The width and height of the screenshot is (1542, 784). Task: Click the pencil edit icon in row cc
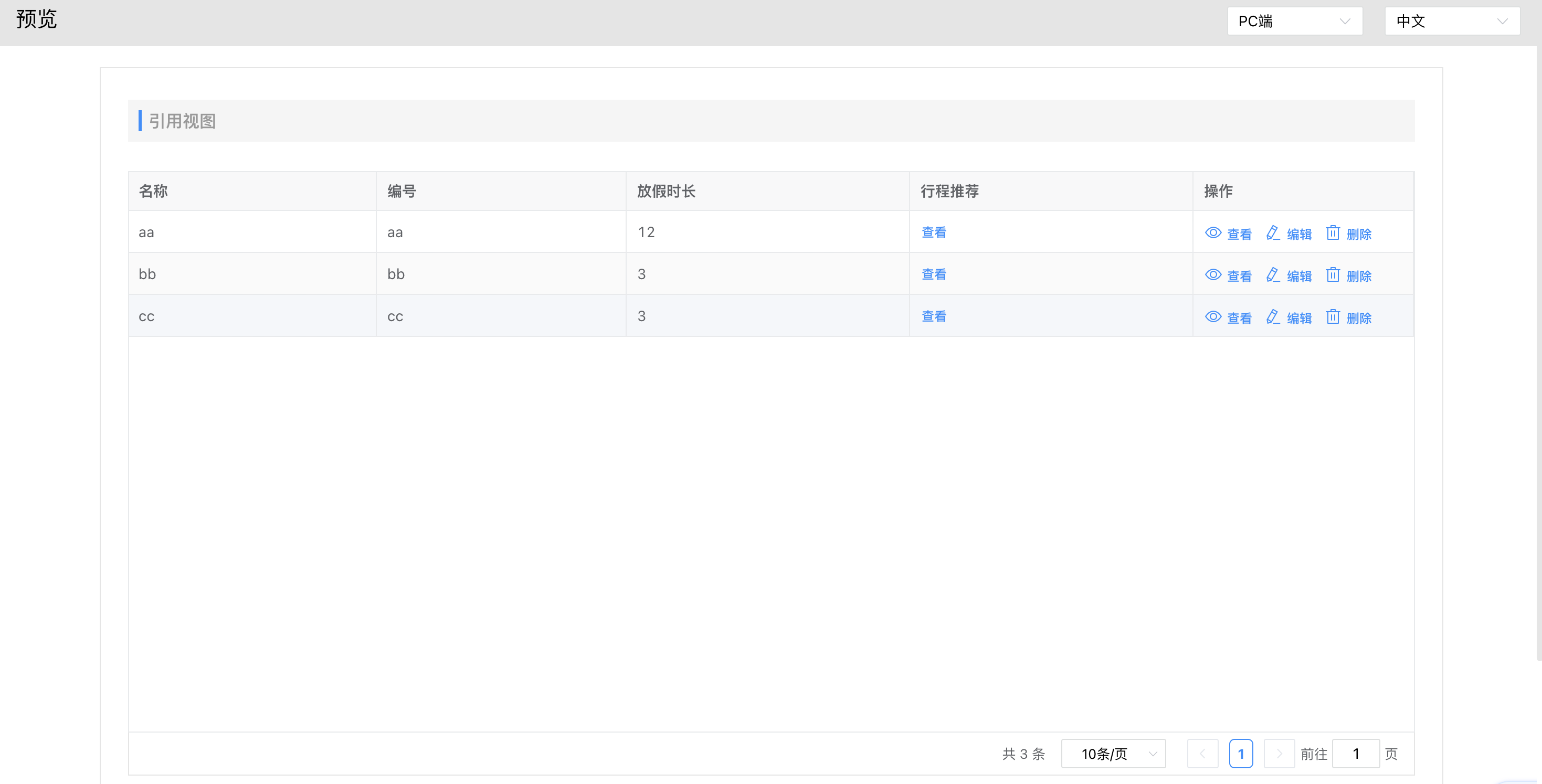tap(1273, 316)
